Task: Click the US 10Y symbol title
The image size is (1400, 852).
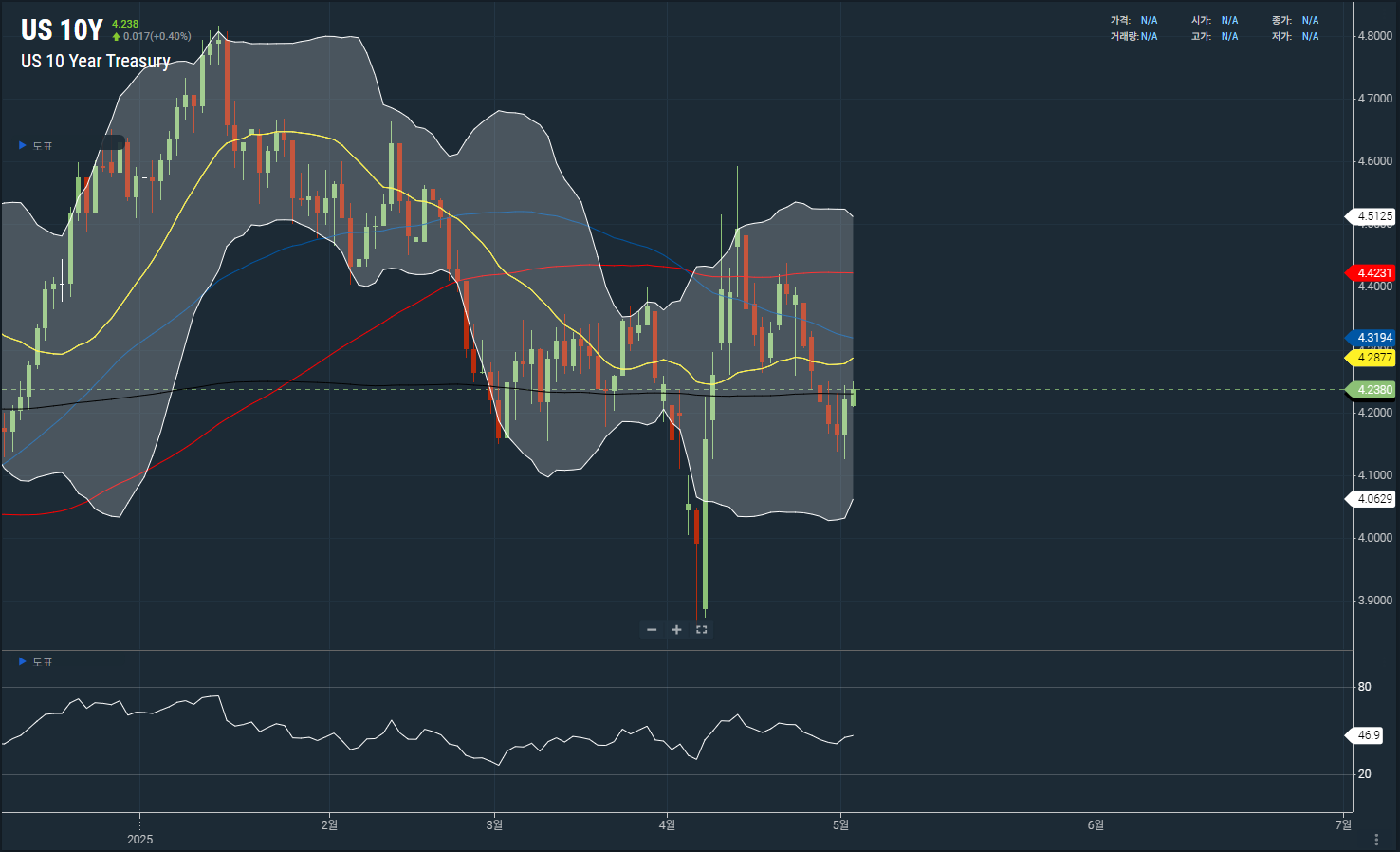Action: tap(62, 30)
